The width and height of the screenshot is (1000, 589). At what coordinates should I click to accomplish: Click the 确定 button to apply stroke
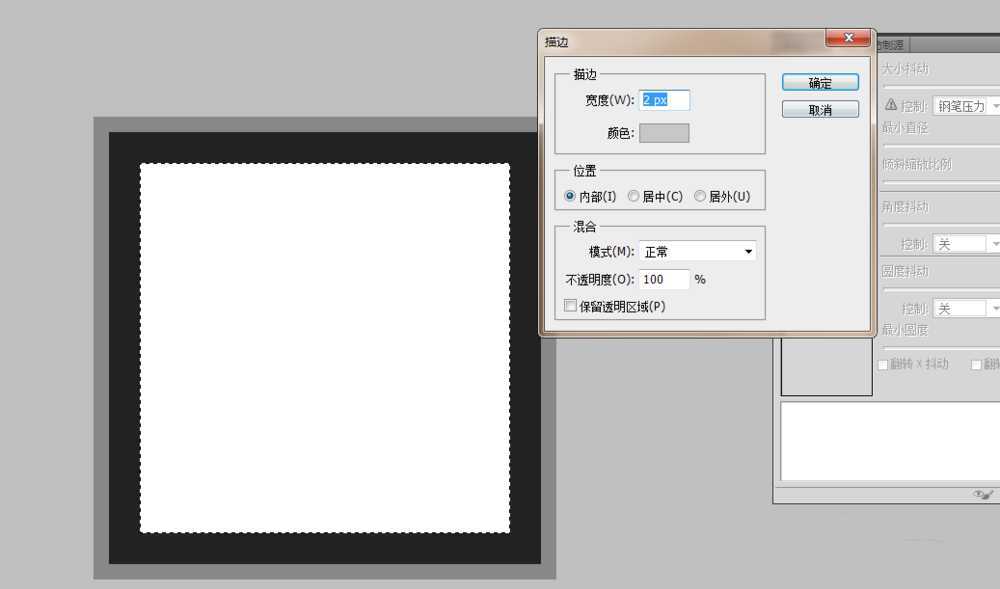pos(819,82)
